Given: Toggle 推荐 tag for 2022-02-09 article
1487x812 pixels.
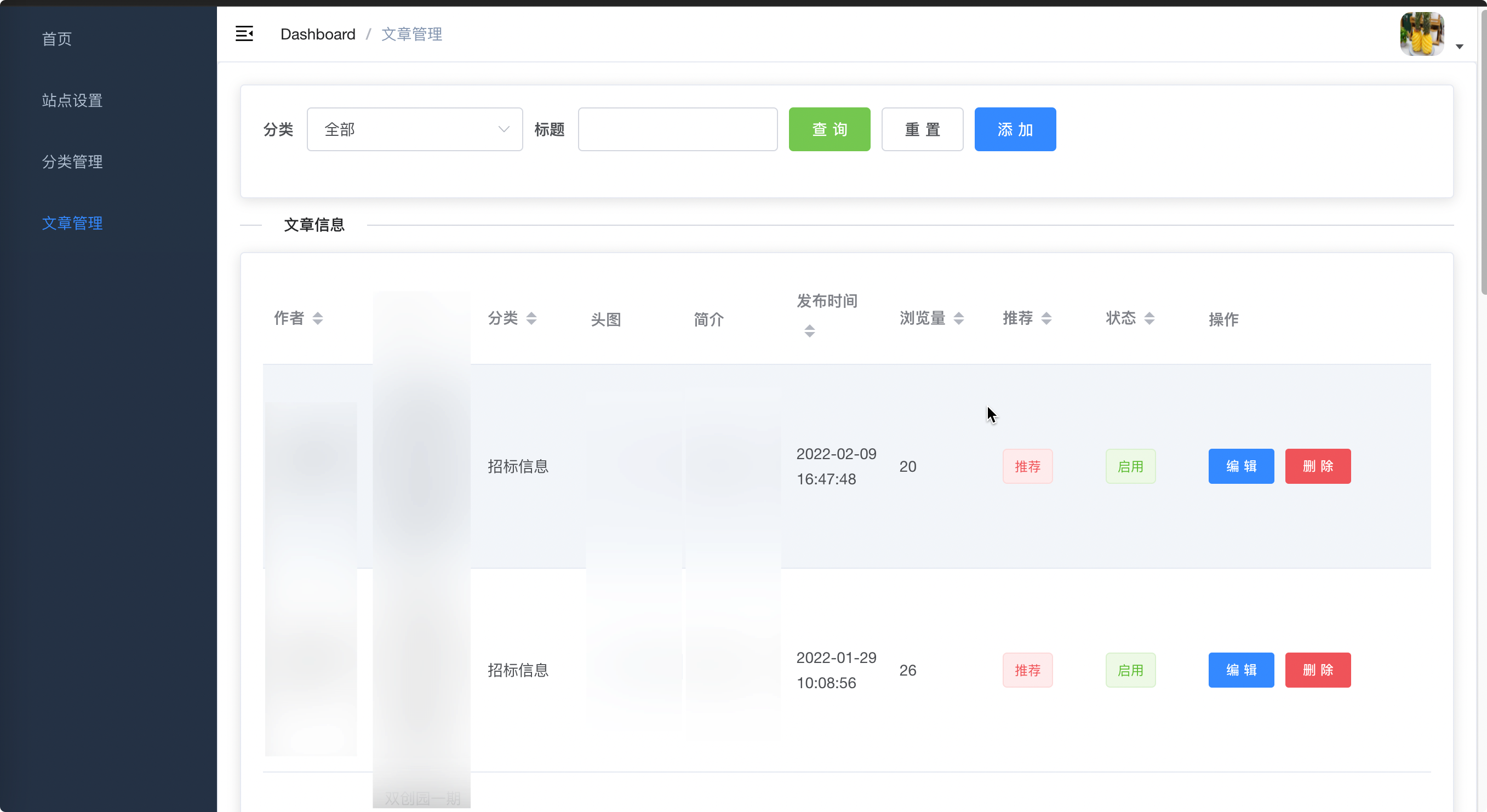Looking at the screenshot, I should pyautogui.click(x=1027, y=466).
